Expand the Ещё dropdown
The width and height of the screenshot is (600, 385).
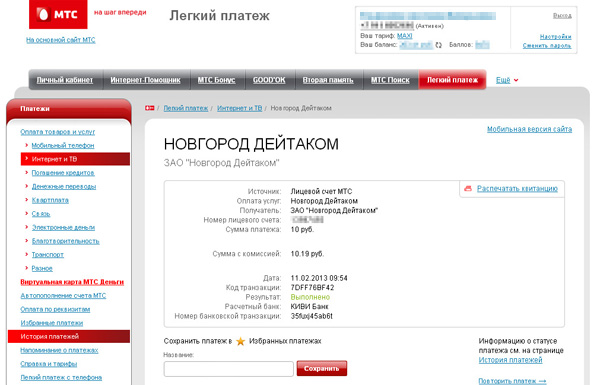[507, 80]
